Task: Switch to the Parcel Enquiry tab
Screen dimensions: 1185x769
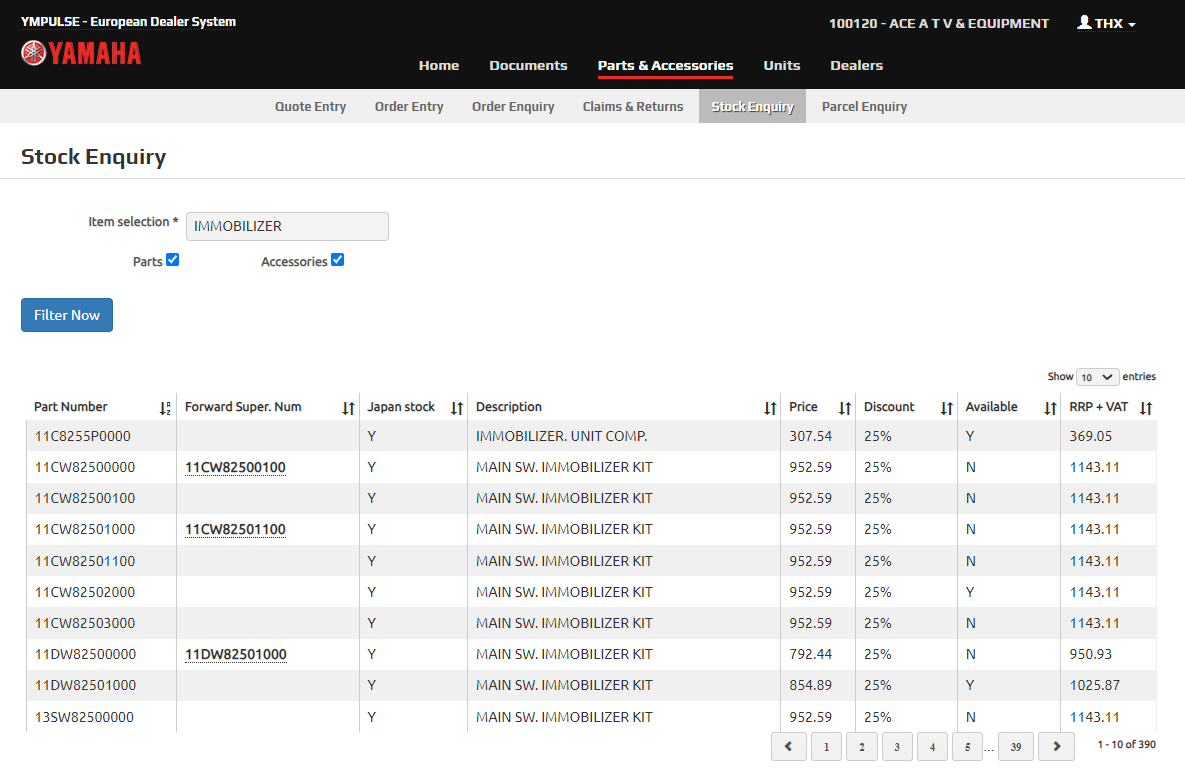Action: click(x=865, y=107)
